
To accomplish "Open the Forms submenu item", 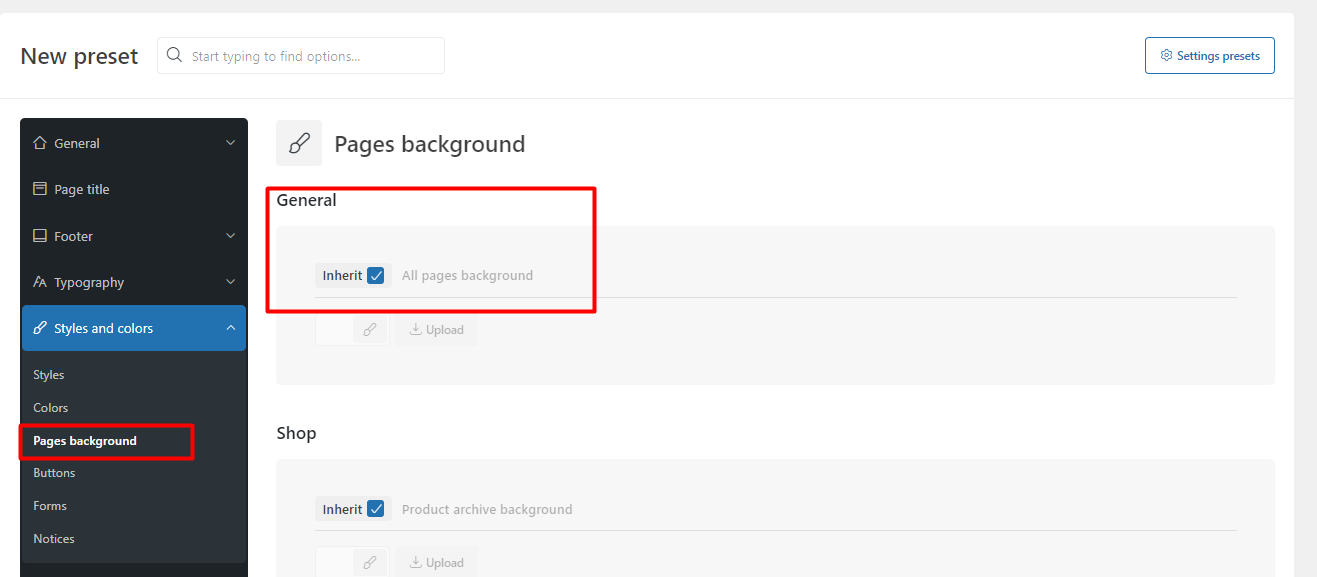I will pyautogui.click(x=50, y=506).
